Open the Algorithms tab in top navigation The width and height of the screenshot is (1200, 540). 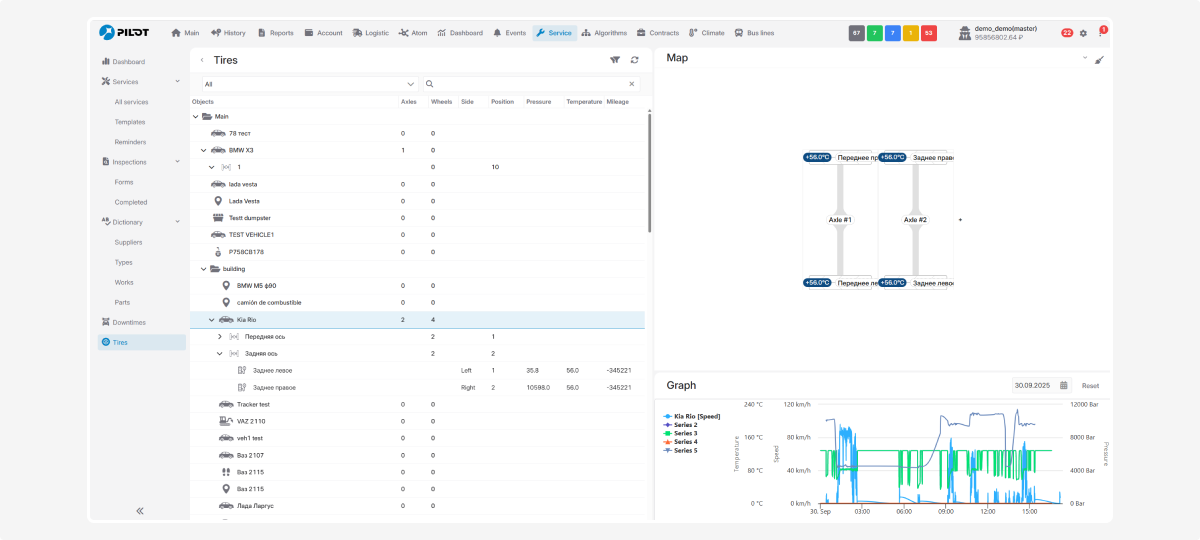click(x=604, y=33)
